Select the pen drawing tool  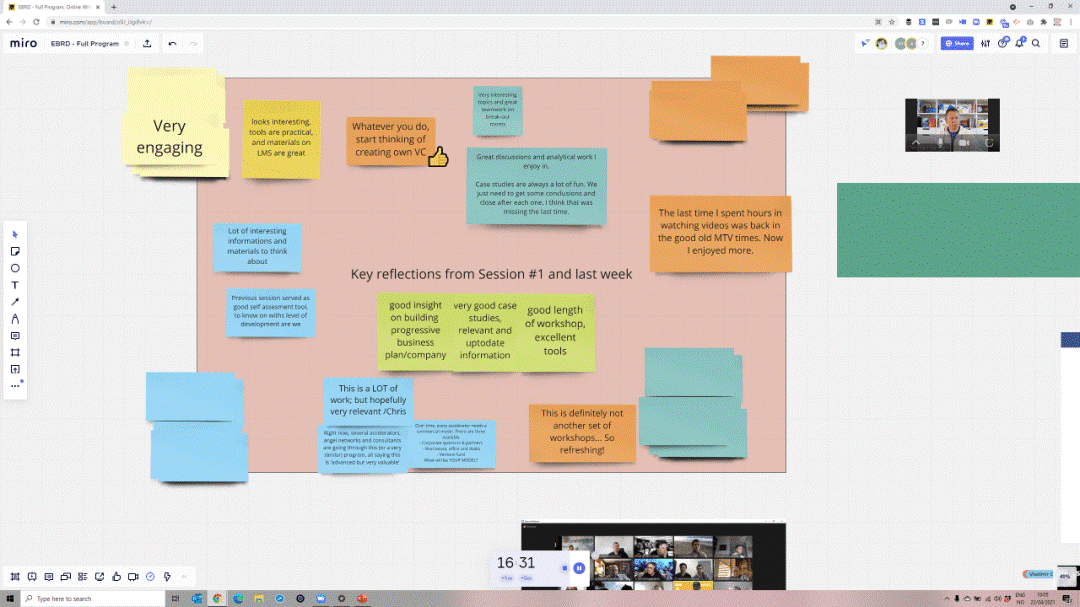pyautogui.click(x=15, y=319)
